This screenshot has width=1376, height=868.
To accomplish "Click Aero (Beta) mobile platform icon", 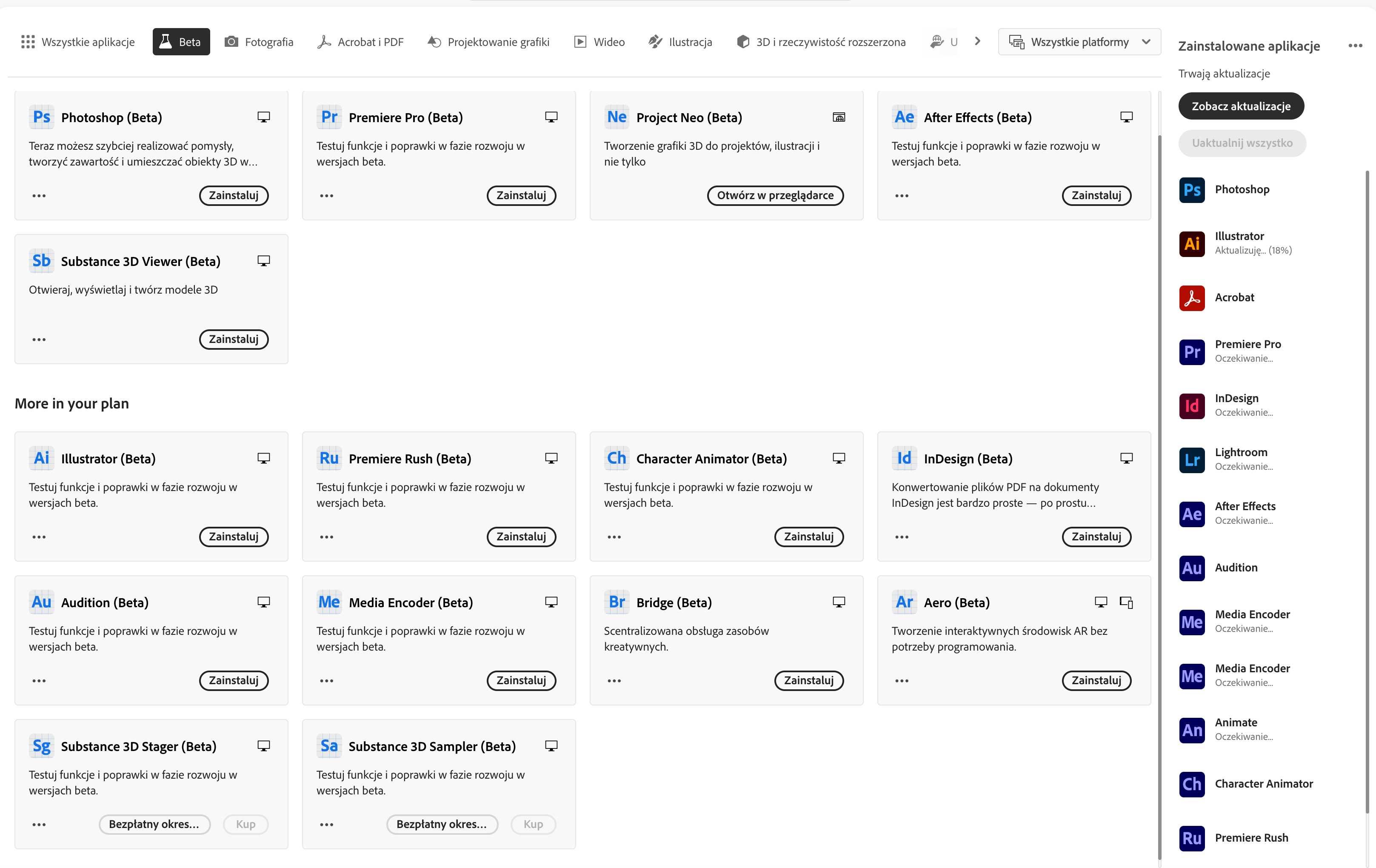I will pyautogui.click(x=1126, y=602).
